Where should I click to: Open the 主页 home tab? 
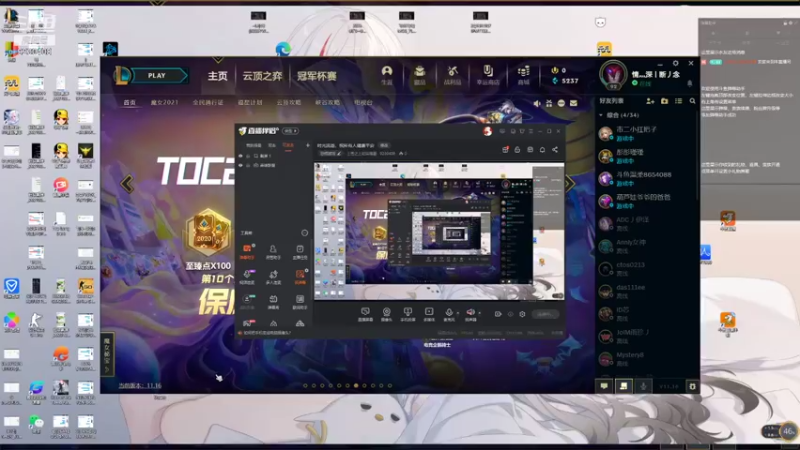(217, 76)
